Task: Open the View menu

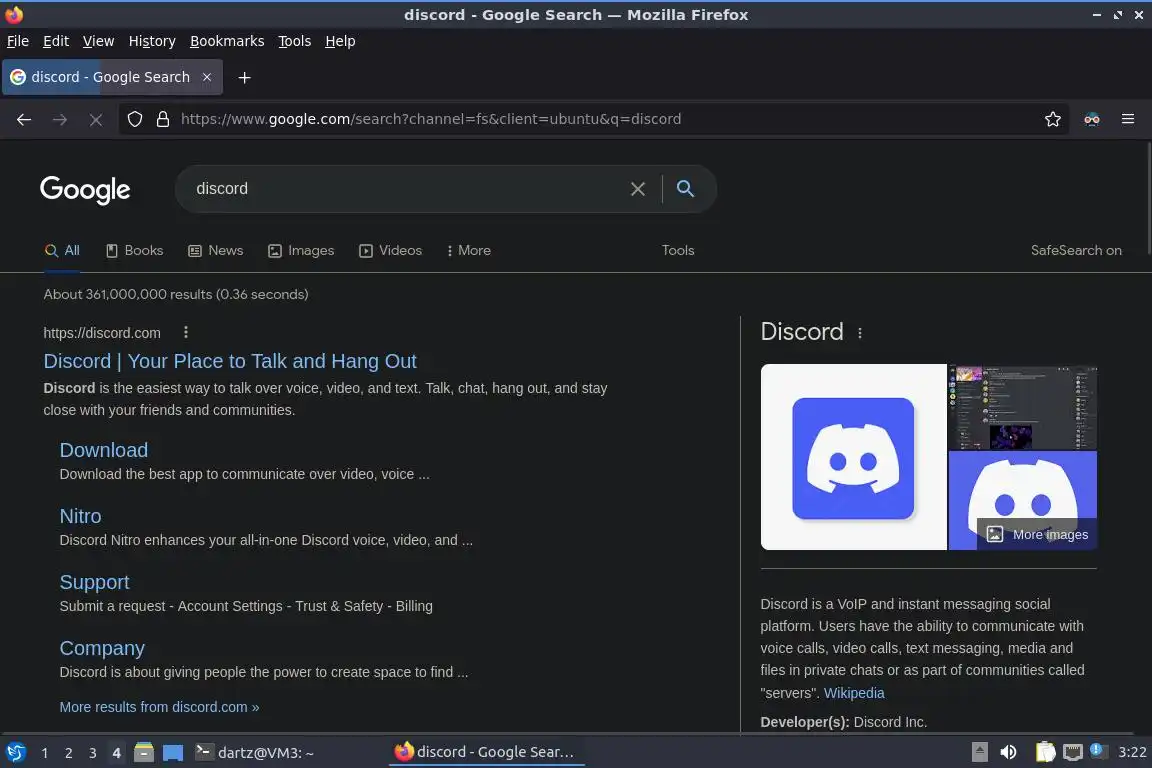Action: 98,41
